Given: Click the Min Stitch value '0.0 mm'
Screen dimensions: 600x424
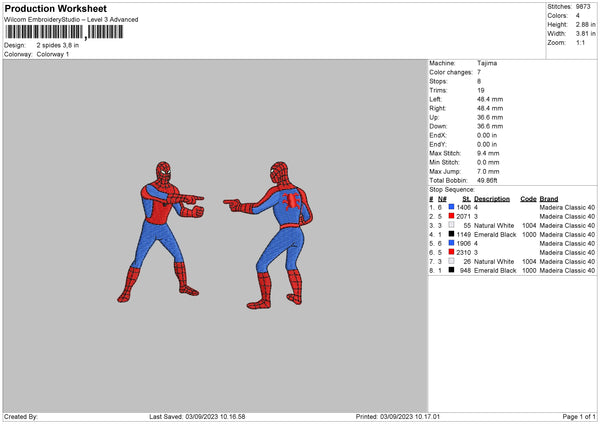Looking at the screenshot, I should pyautogui.click(x=488, y=162).
